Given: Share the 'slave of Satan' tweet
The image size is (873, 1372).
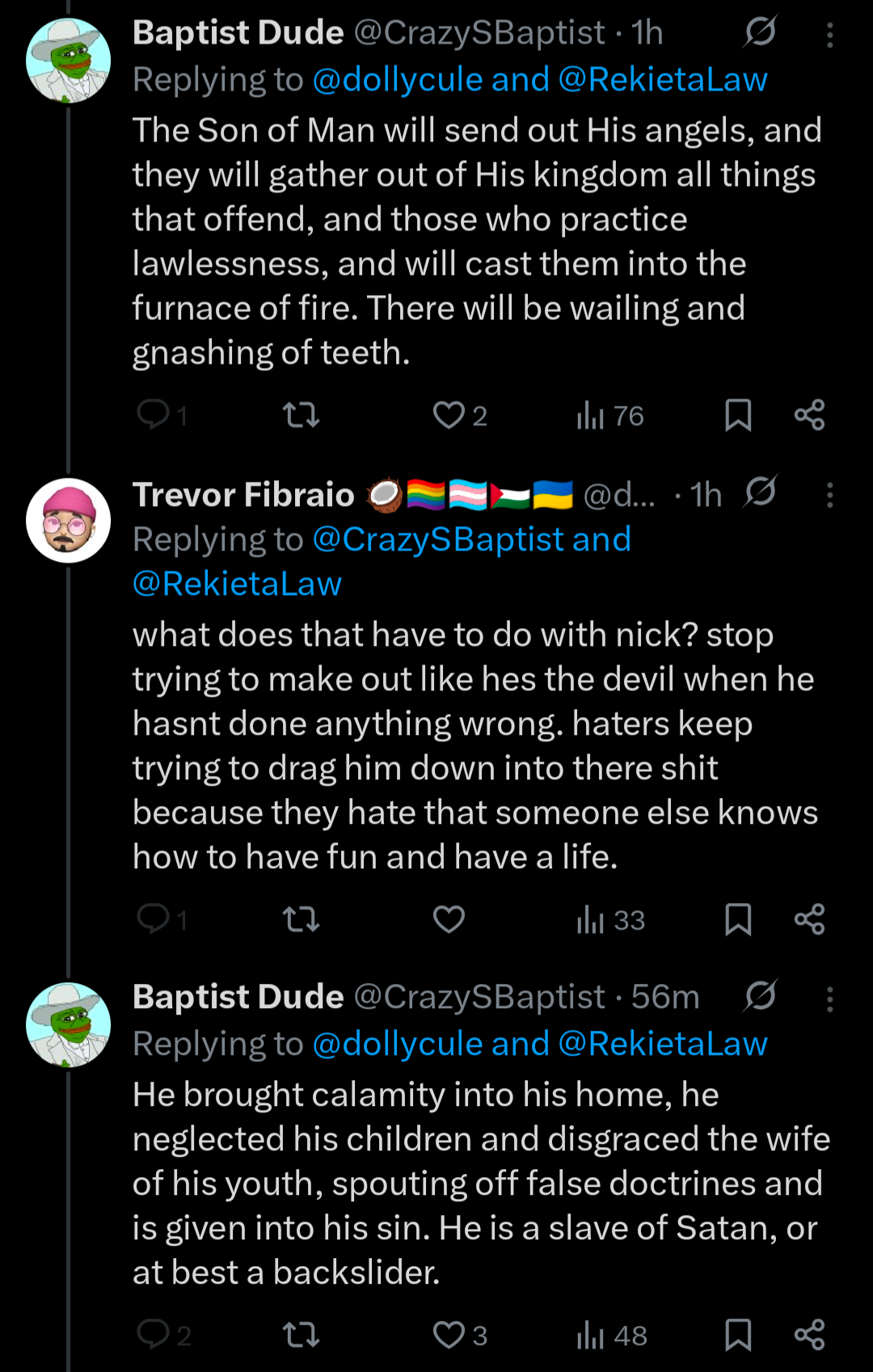Looking at the screenshot, I should tap(809, 1335).
